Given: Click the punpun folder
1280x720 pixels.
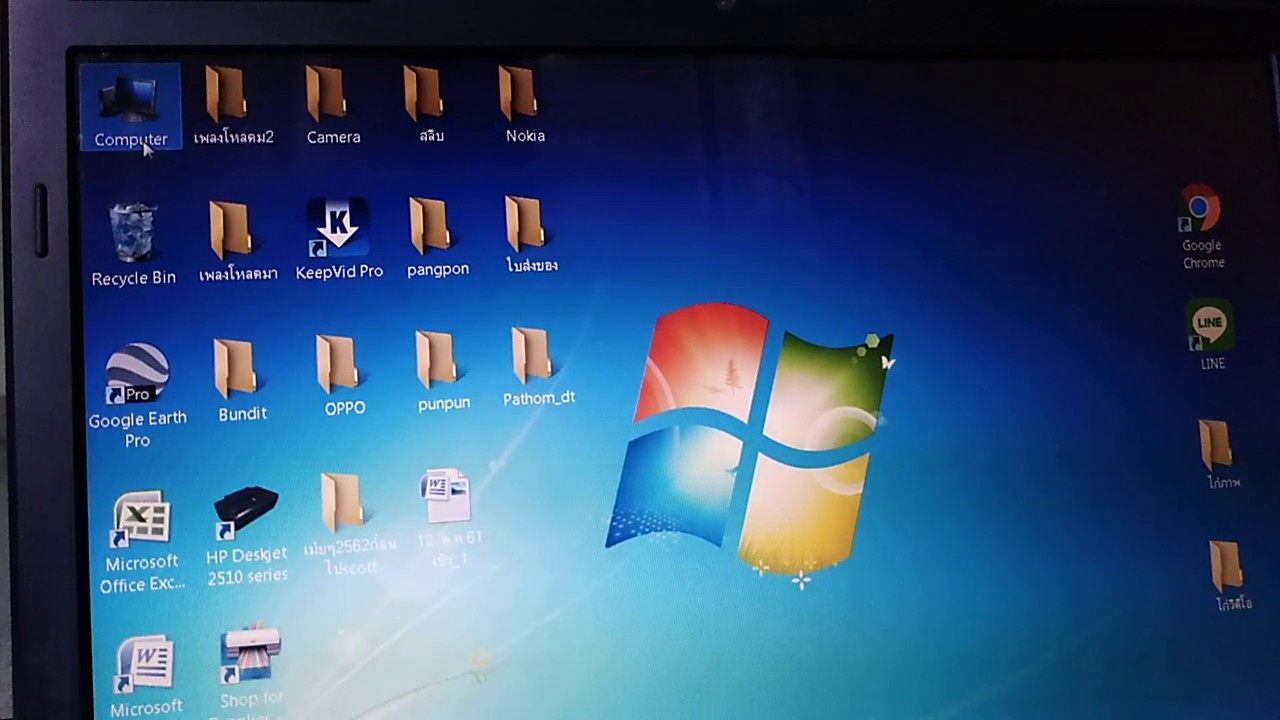Looking at the screenshot, I should [x=442, y=371].
